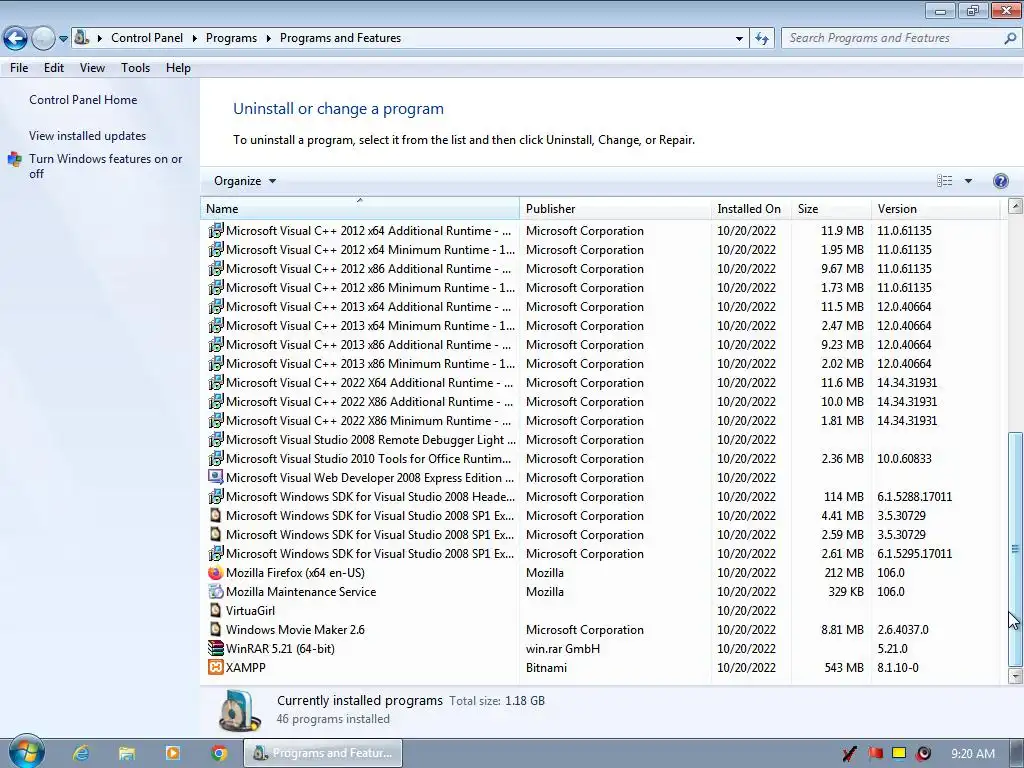Sort list by Name column header
Screen dimensions: 1024x768
pyautogui.click(x=360, y=209)
